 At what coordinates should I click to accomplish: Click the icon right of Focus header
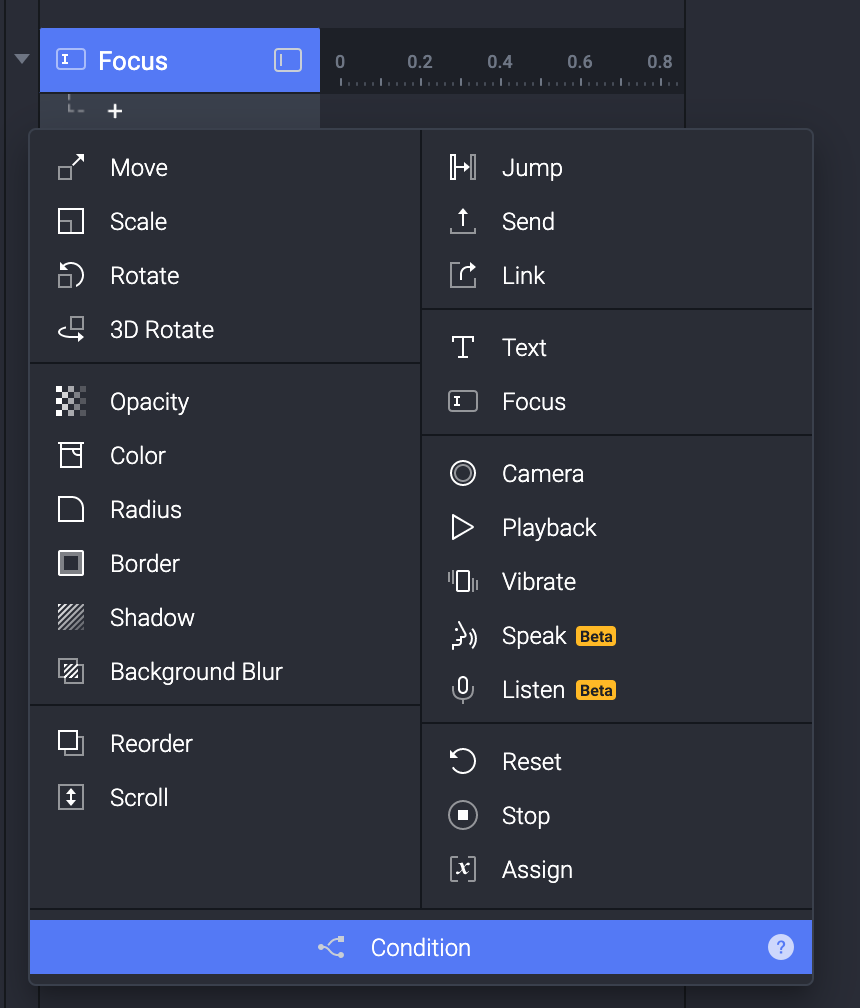[x=288, y=61]
